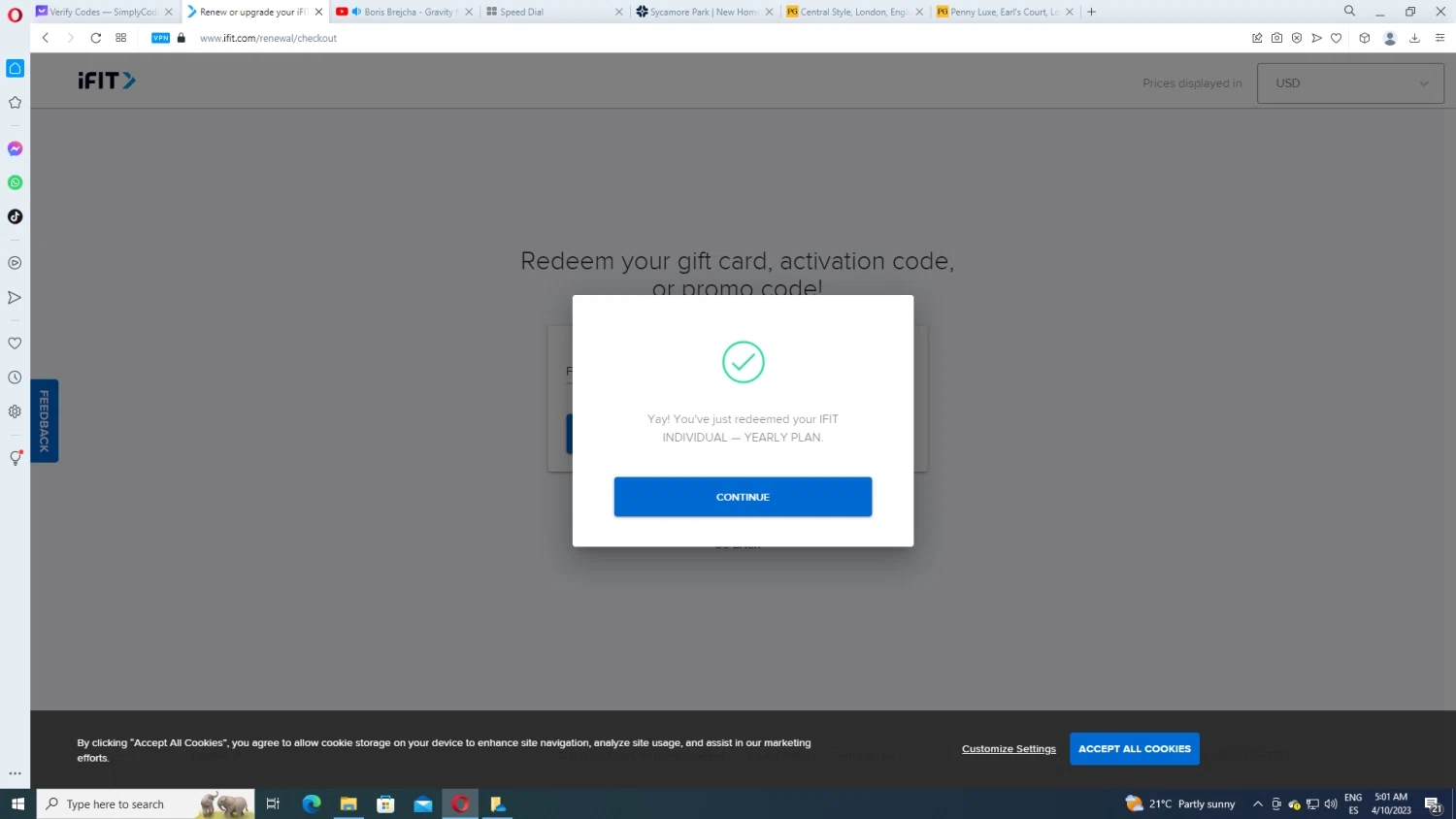This screenshot has height=819, width=1456.
Task: Click the CONTINUE button in the dialog
Action: click(743, 497)
